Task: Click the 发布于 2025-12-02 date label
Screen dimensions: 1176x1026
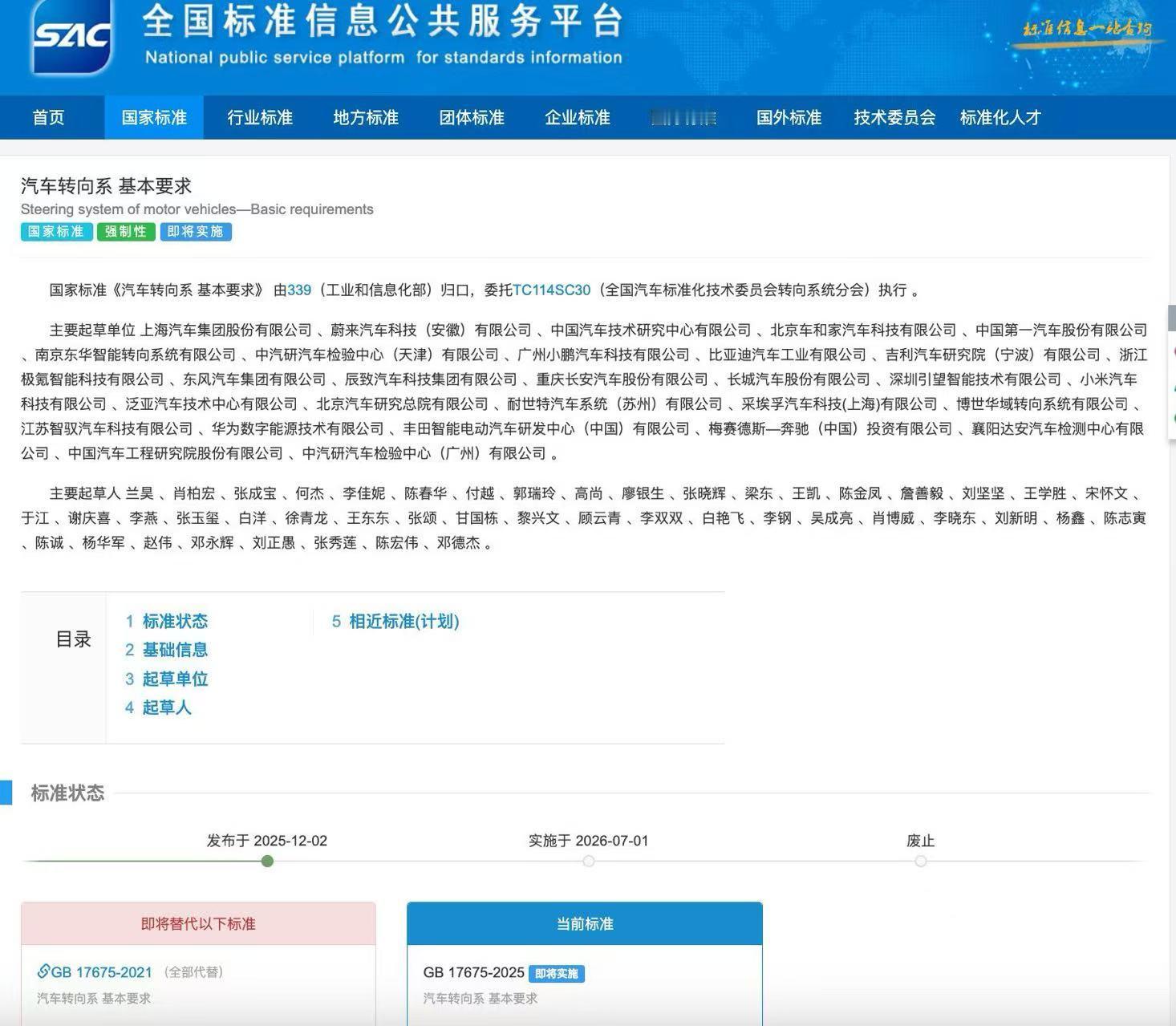Action: point(267,841)
